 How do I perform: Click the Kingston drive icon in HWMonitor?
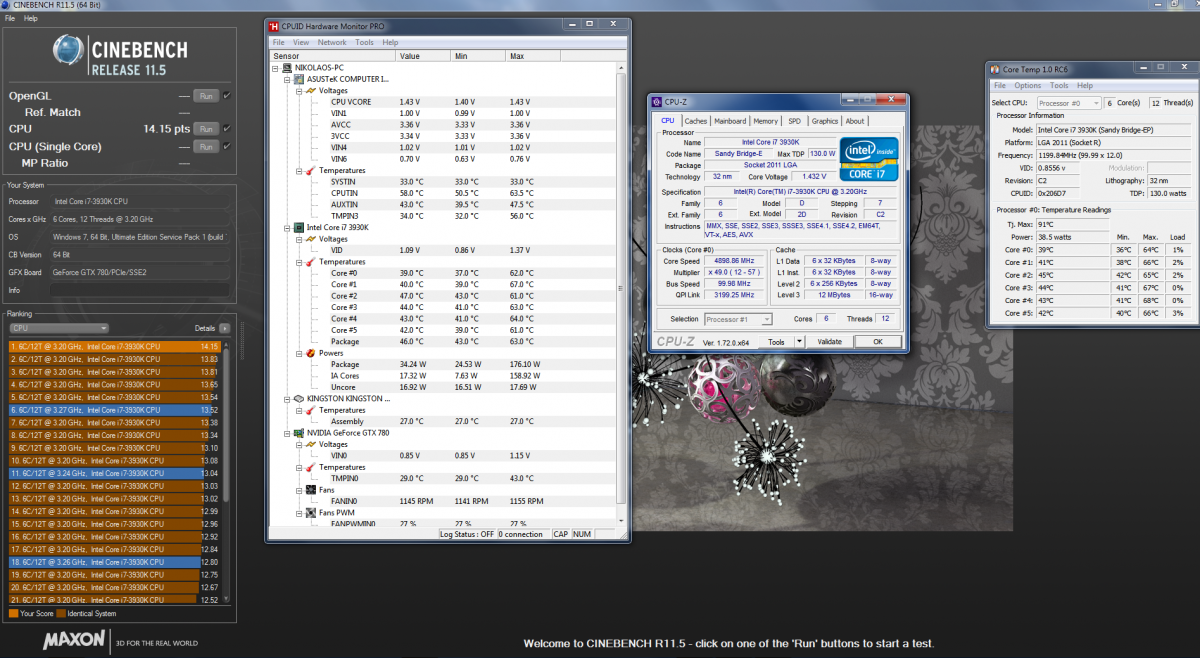coord(299,398)
